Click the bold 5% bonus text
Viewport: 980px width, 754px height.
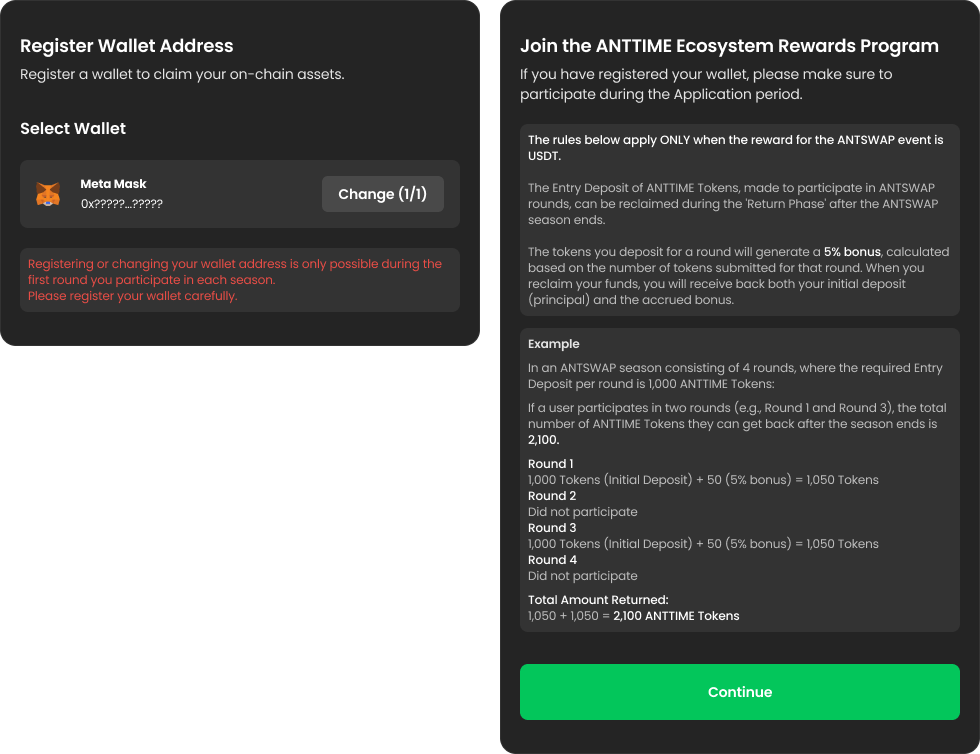click(x=852, y=252)
